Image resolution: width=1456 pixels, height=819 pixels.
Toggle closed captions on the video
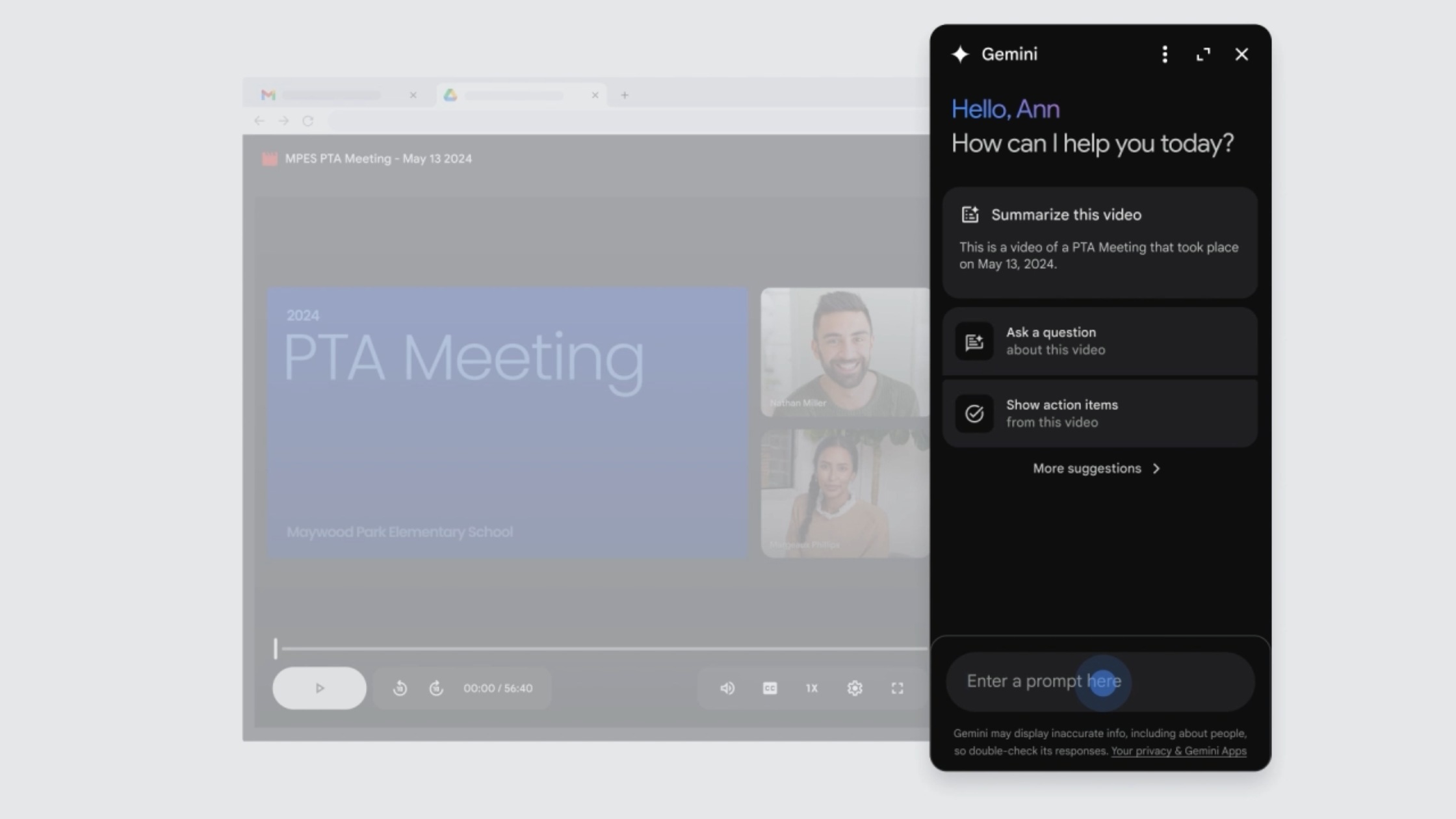(770, 688)
